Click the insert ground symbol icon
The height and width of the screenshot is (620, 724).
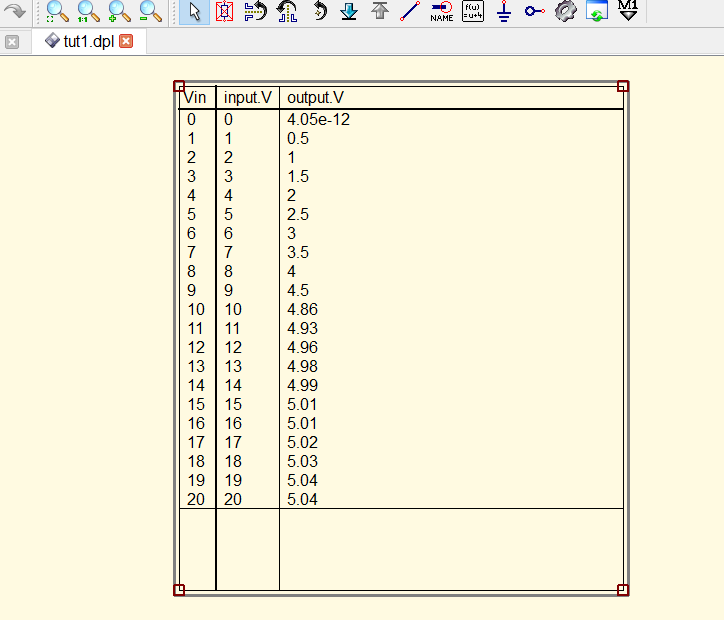click(x=504, y=11)
